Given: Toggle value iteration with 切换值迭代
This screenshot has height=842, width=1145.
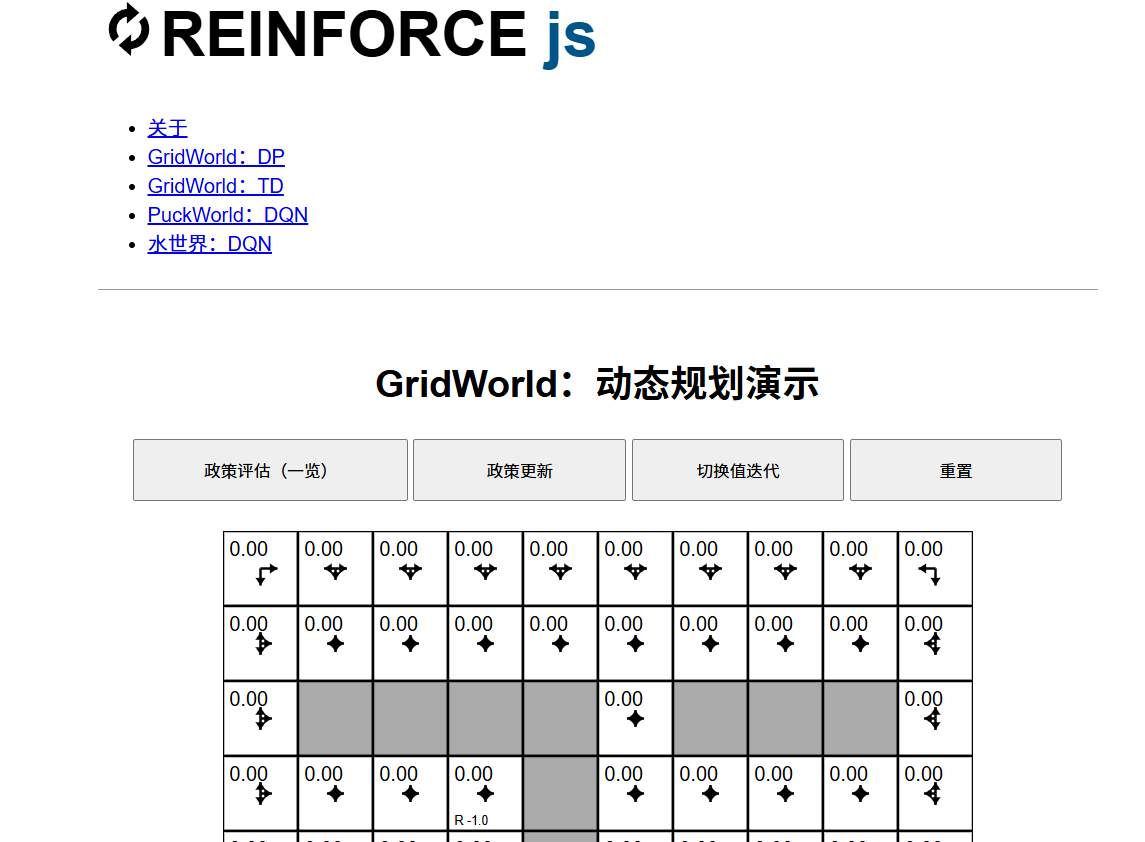Looking at the screenshot, I should [737, 470].
